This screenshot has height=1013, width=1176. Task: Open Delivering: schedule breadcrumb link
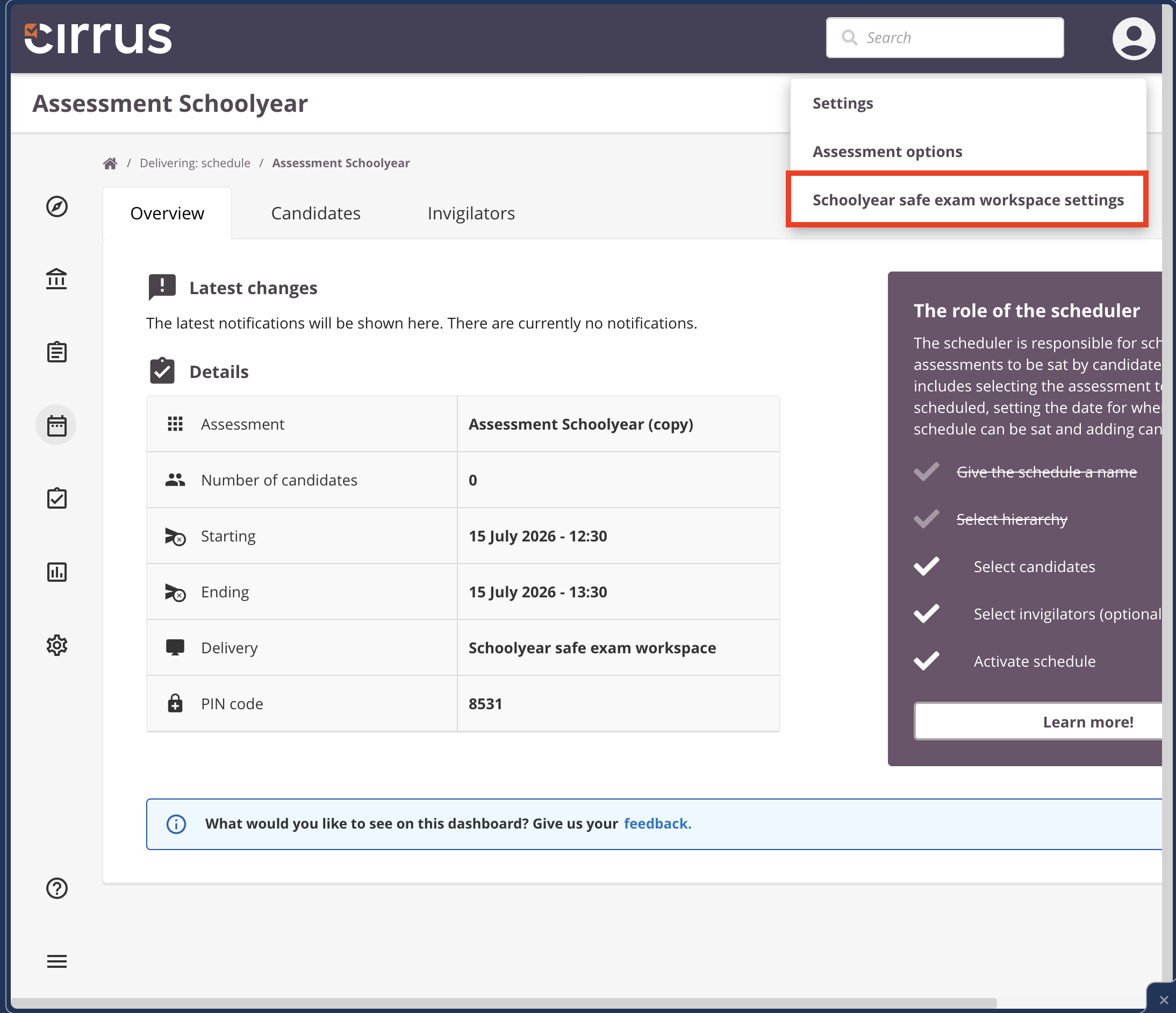[x=195, y=163]
